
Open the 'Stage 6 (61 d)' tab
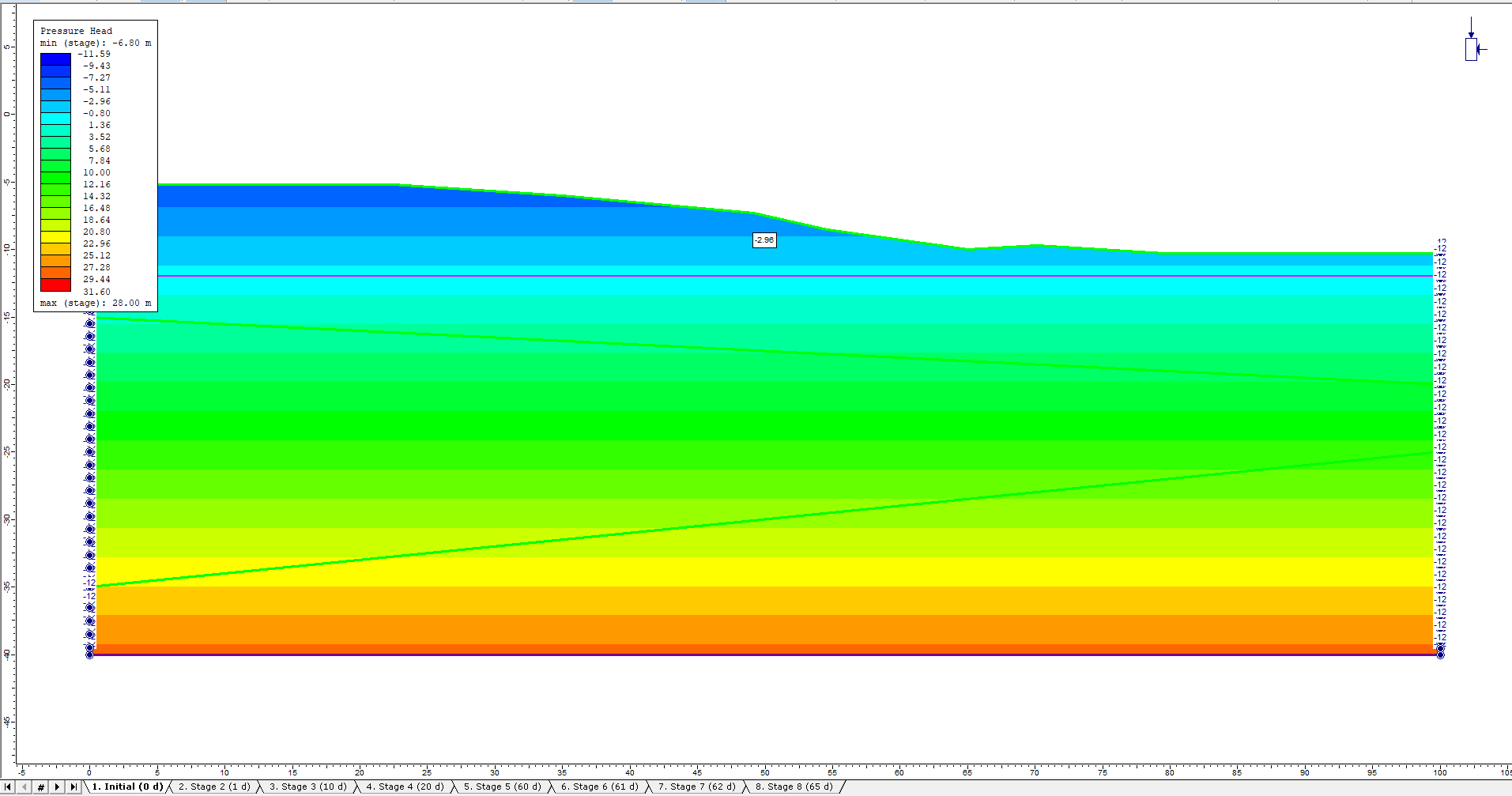(600, 787)
